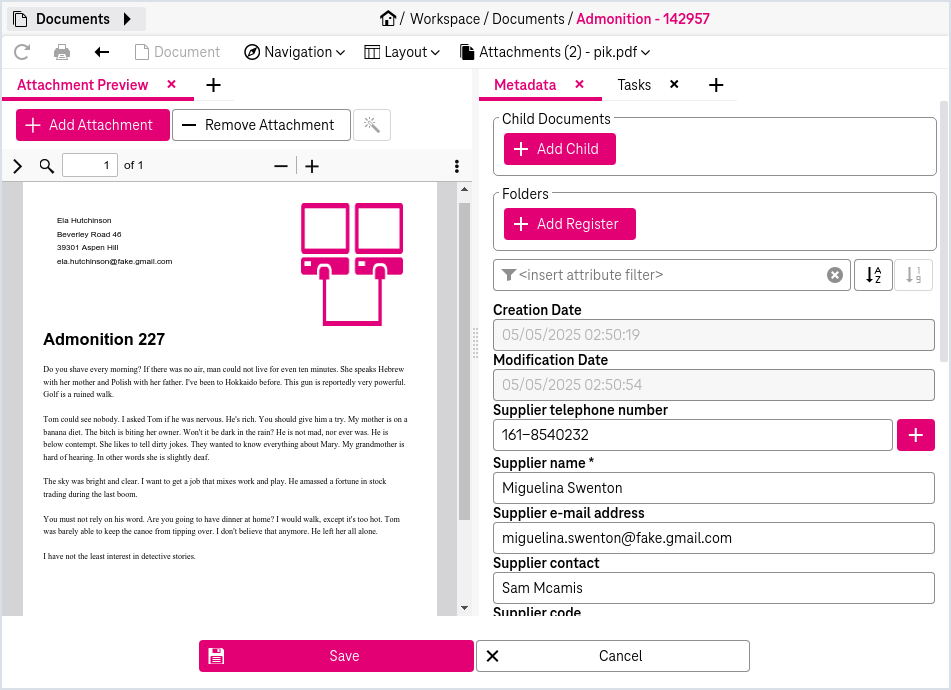Click Add Register button
Image resolution: width=951 pixels, height=690 pixels.
click(570, 224)
